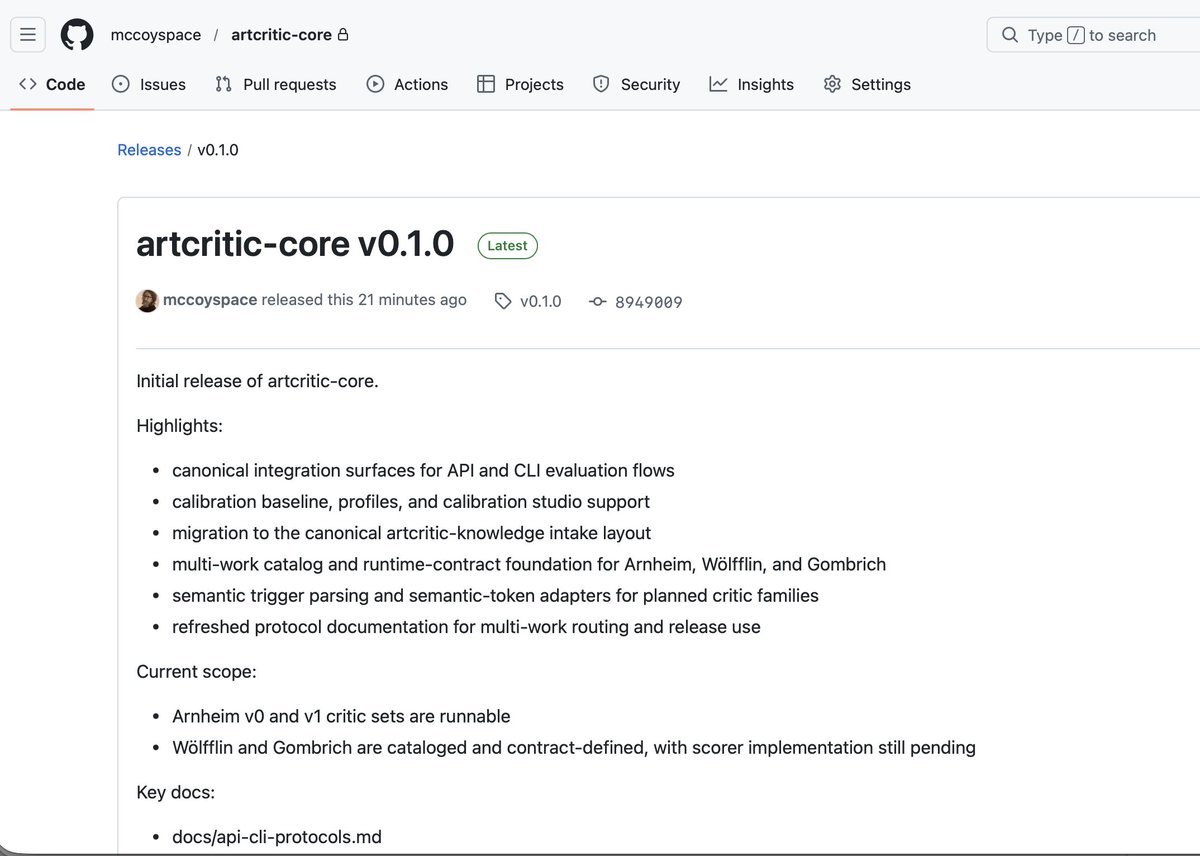Screen dimensions: 1200x856
Task: Click 'semantic trigger parsing' bullet
Action: click(495, 596)
